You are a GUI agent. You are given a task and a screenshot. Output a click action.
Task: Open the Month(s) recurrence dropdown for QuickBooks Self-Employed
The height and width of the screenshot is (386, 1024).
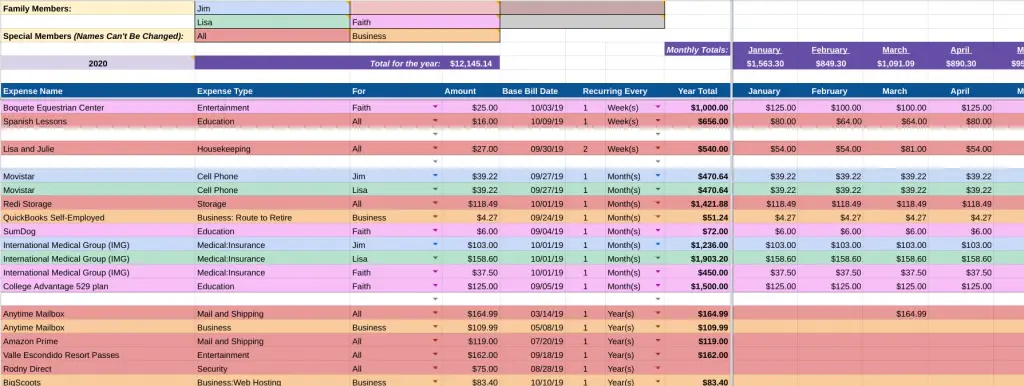coord(658,217)
